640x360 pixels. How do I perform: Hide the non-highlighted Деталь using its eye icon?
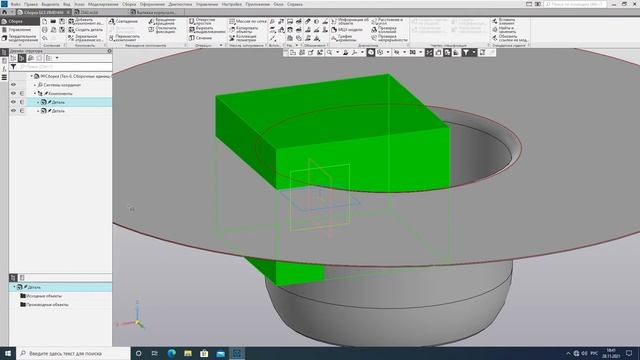13,111
